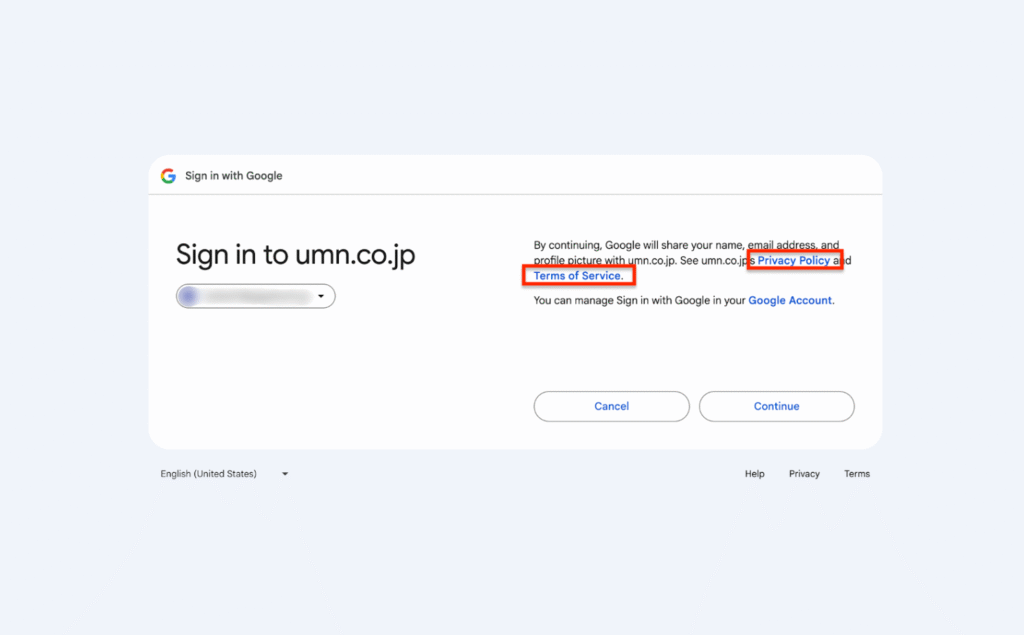The image size is (1024, 635).
Task: Select the blurred email address in account chip
Action: [257, 297]
